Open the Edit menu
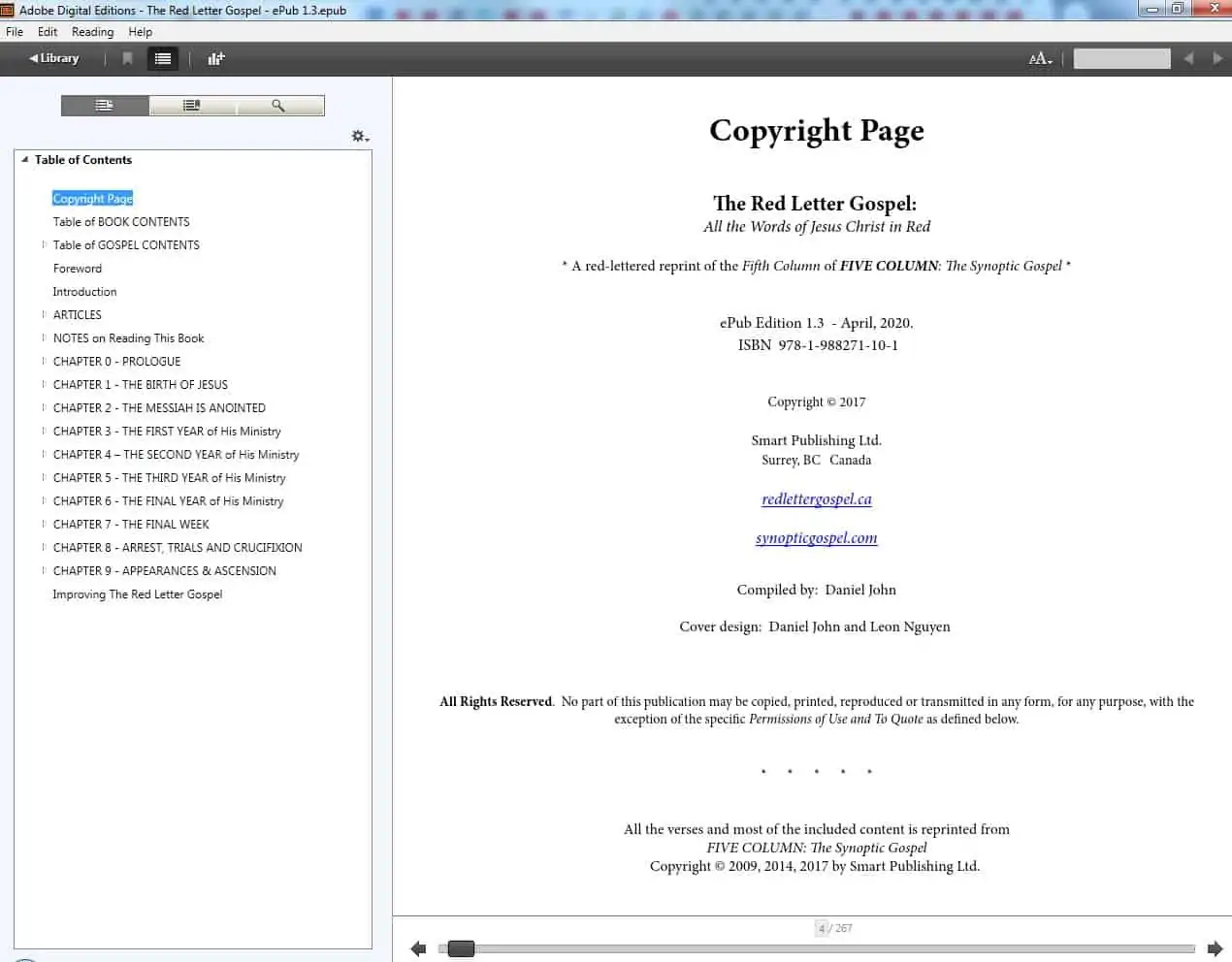 coord(48,32)
